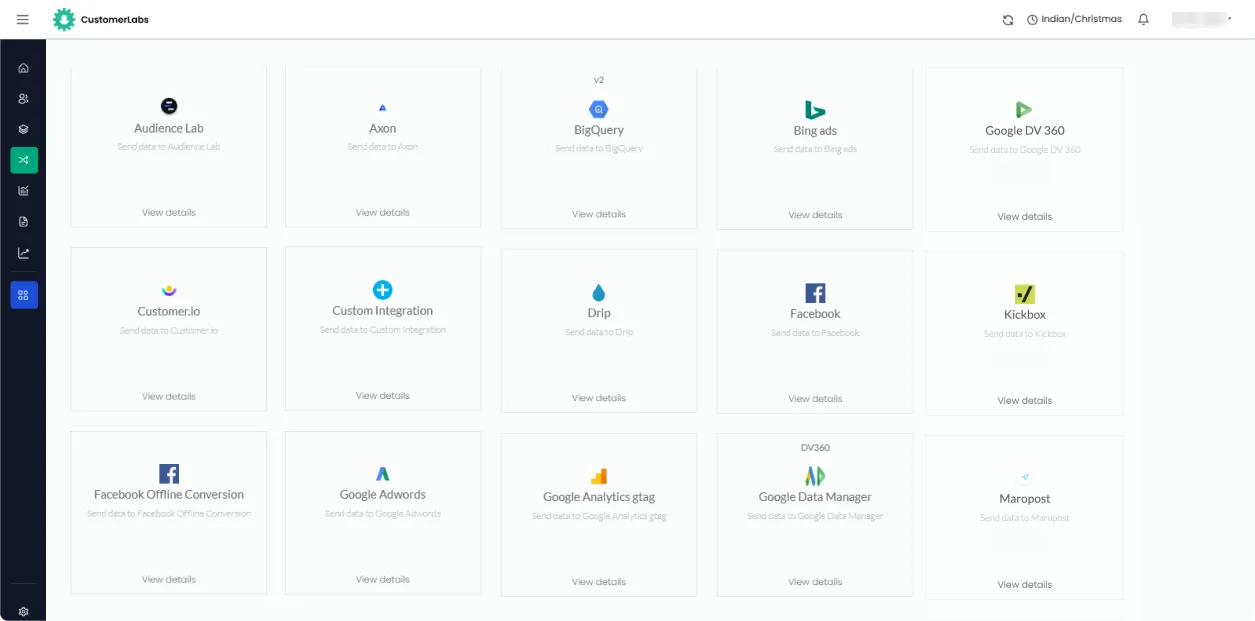Open the layers icon in sidebar
The width and height of the screenshot is (1255, 621).
click(x=24, y=129)
